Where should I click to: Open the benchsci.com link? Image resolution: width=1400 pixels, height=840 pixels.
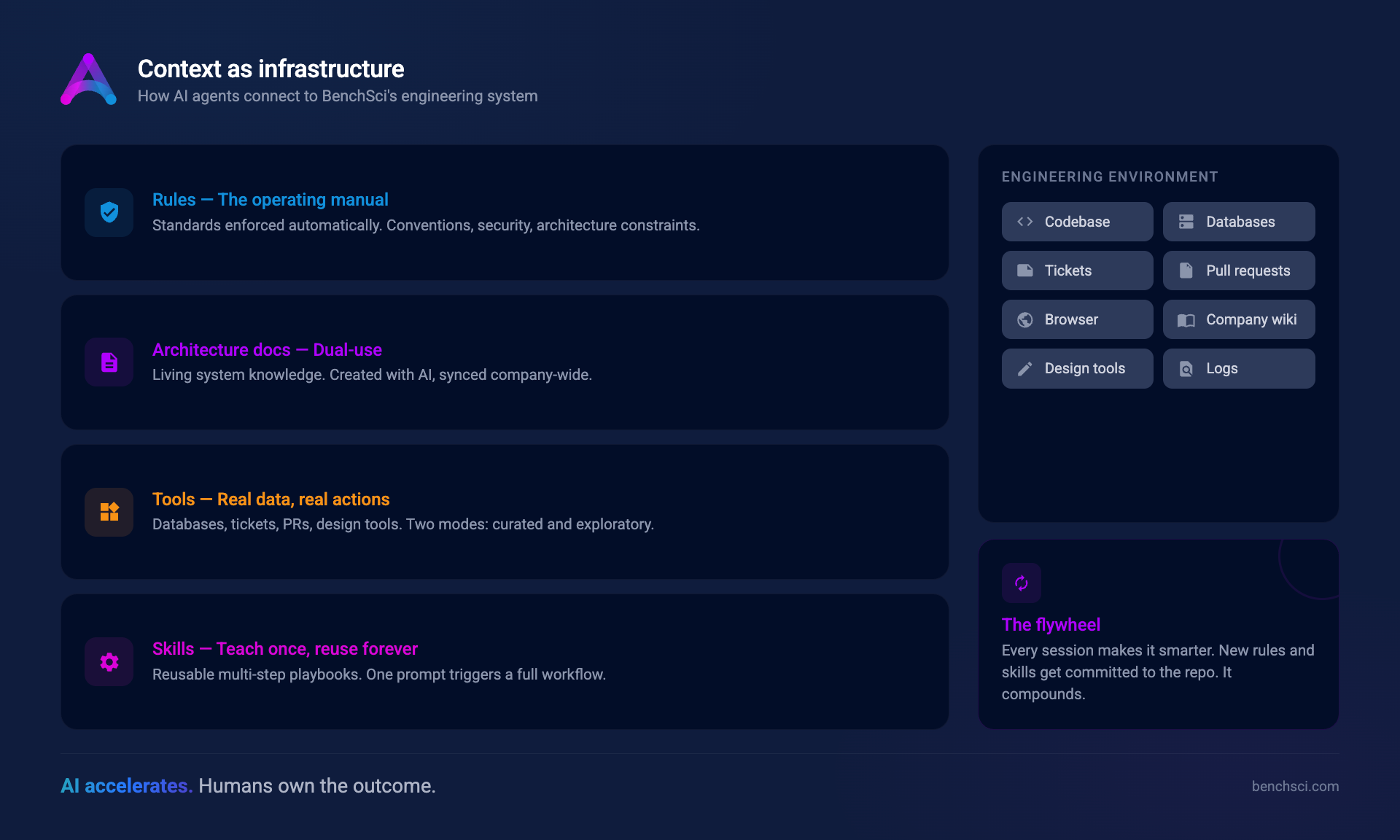point(1295,786)
